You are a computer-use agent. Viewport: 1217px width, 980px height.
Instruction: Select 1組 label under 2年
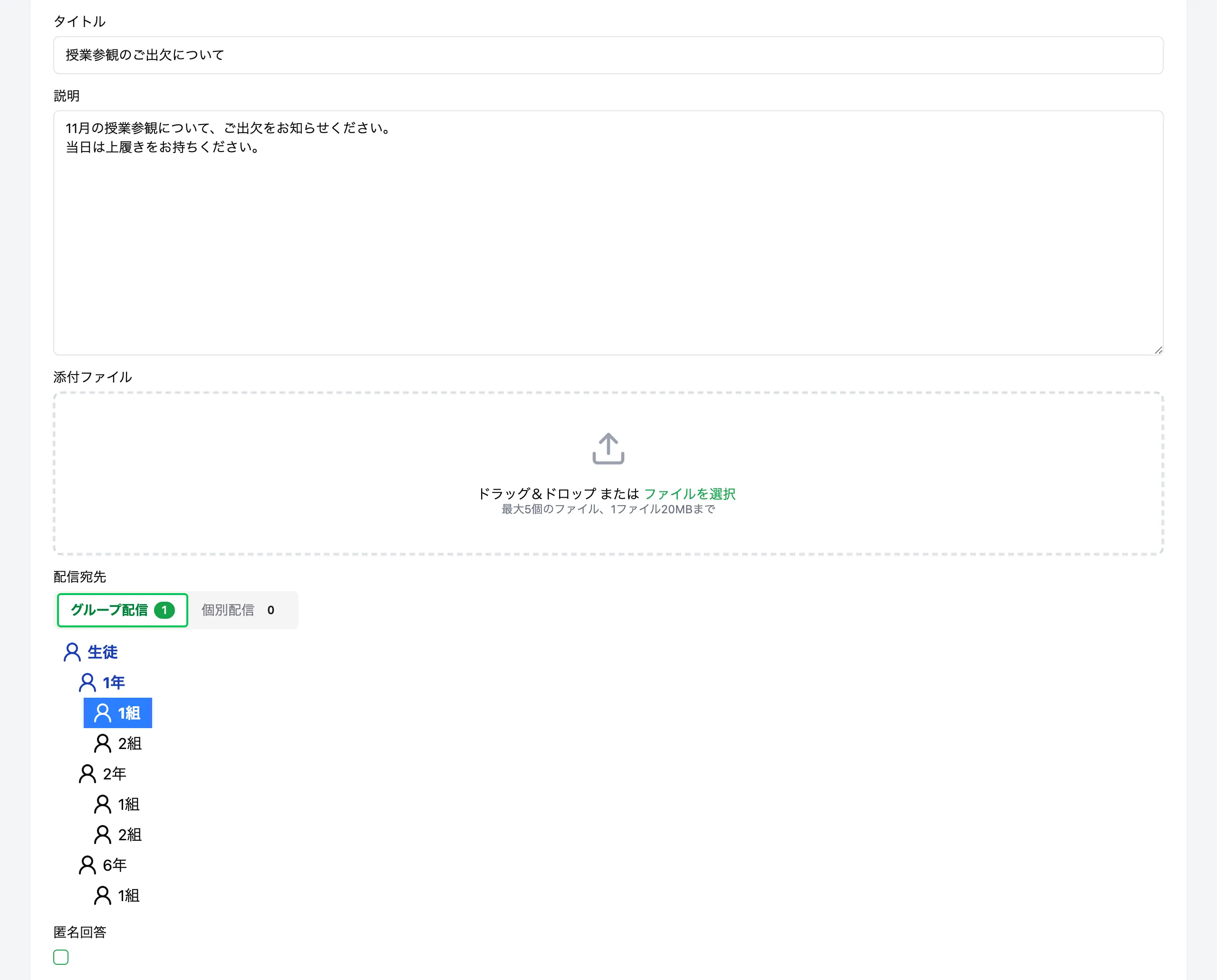tap(129, 805)
